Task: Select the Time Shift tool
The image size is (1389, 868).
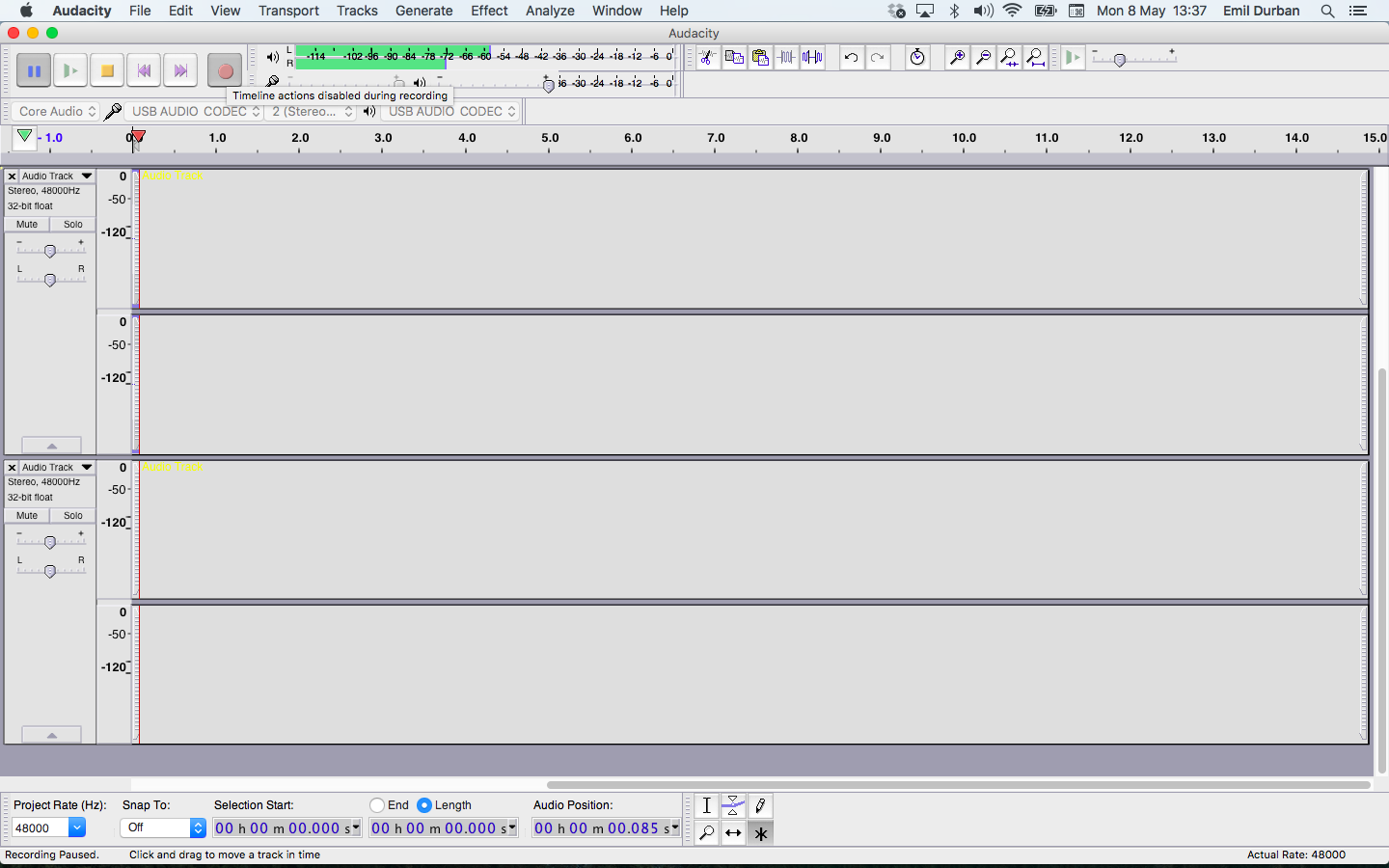Action: [733, 832]
